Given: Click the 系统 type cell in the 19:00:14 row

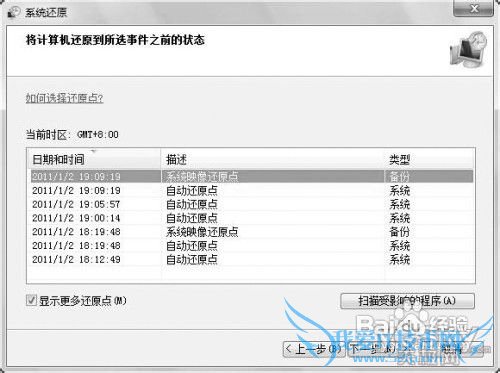Looking at the screenshot, I should point(400,218).
